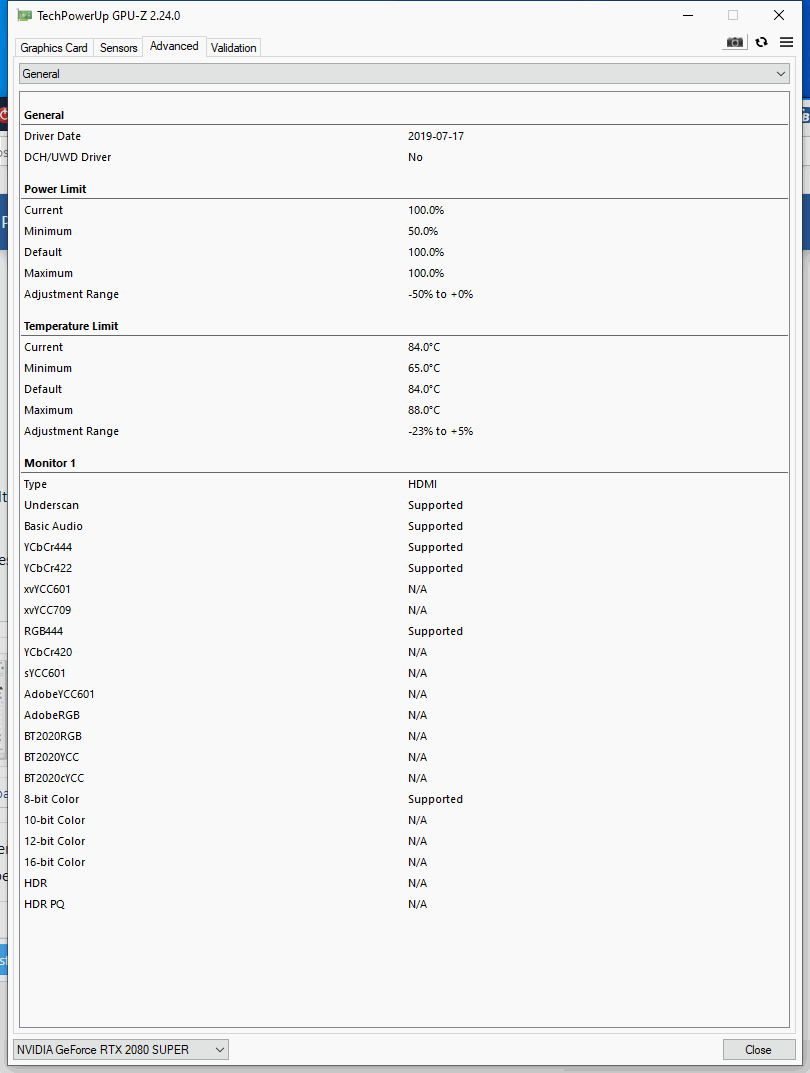
Task: Click the 8-bit Color row label
Action: [x=51, y=799]
